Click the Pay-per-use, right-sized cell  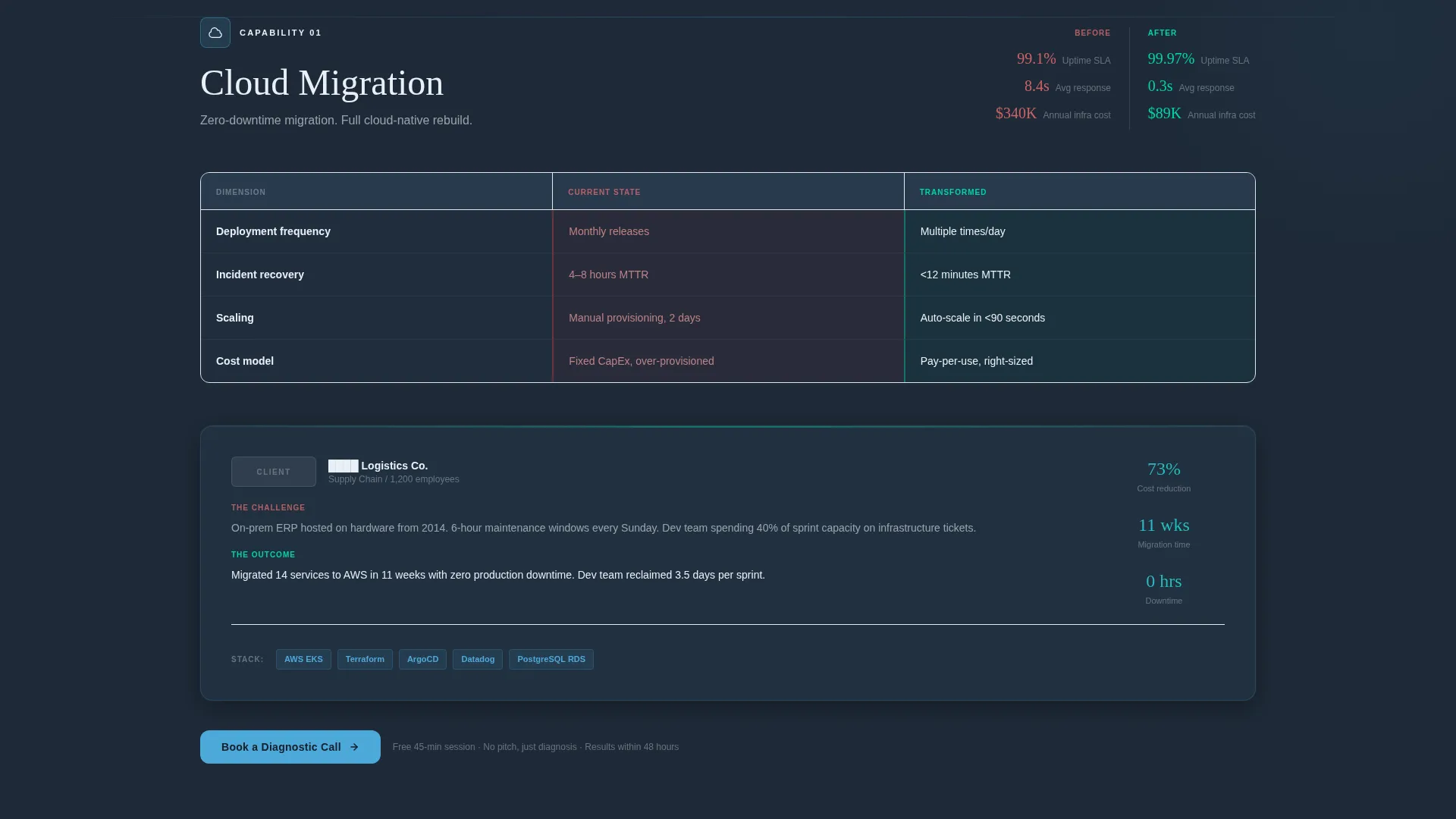1080,361
